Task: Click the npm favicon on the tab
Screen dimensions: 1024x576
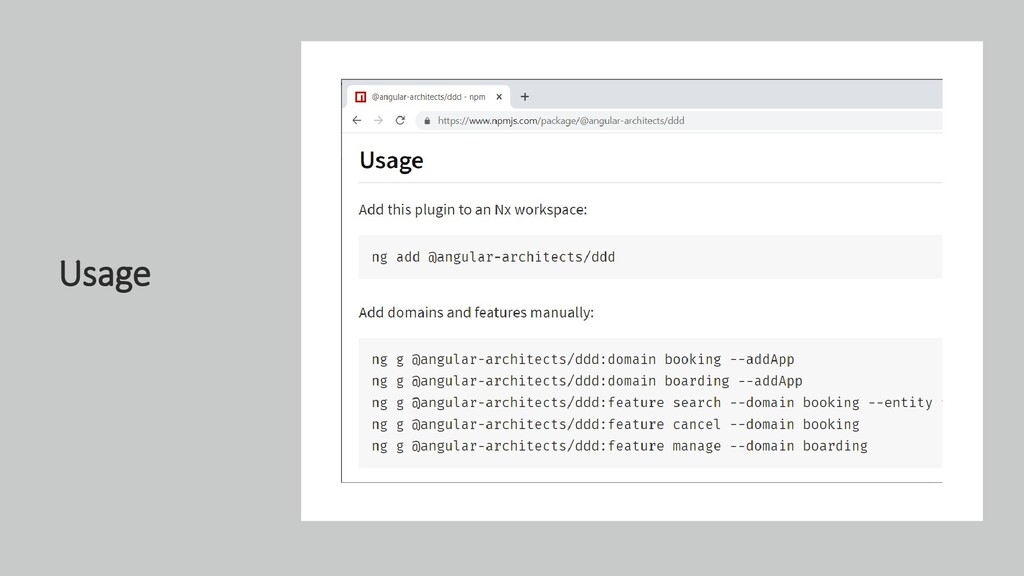Action: coord(360,97)
